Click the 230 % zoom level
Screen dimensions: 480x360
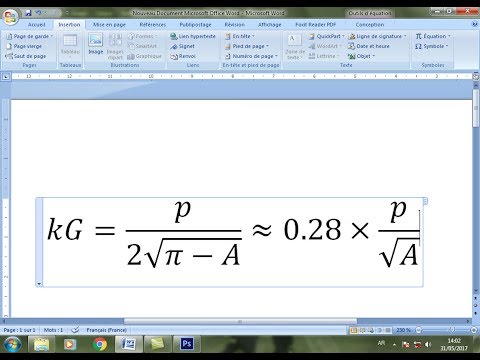coord(403,330)
